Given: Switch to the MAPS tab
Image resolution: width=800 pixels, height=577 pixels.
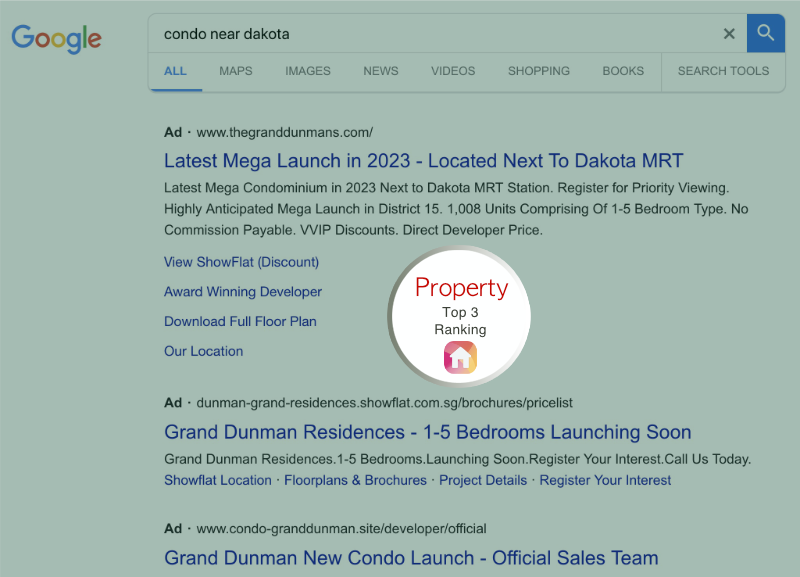Looking at the screenshot, I should (x=236, y=71).
